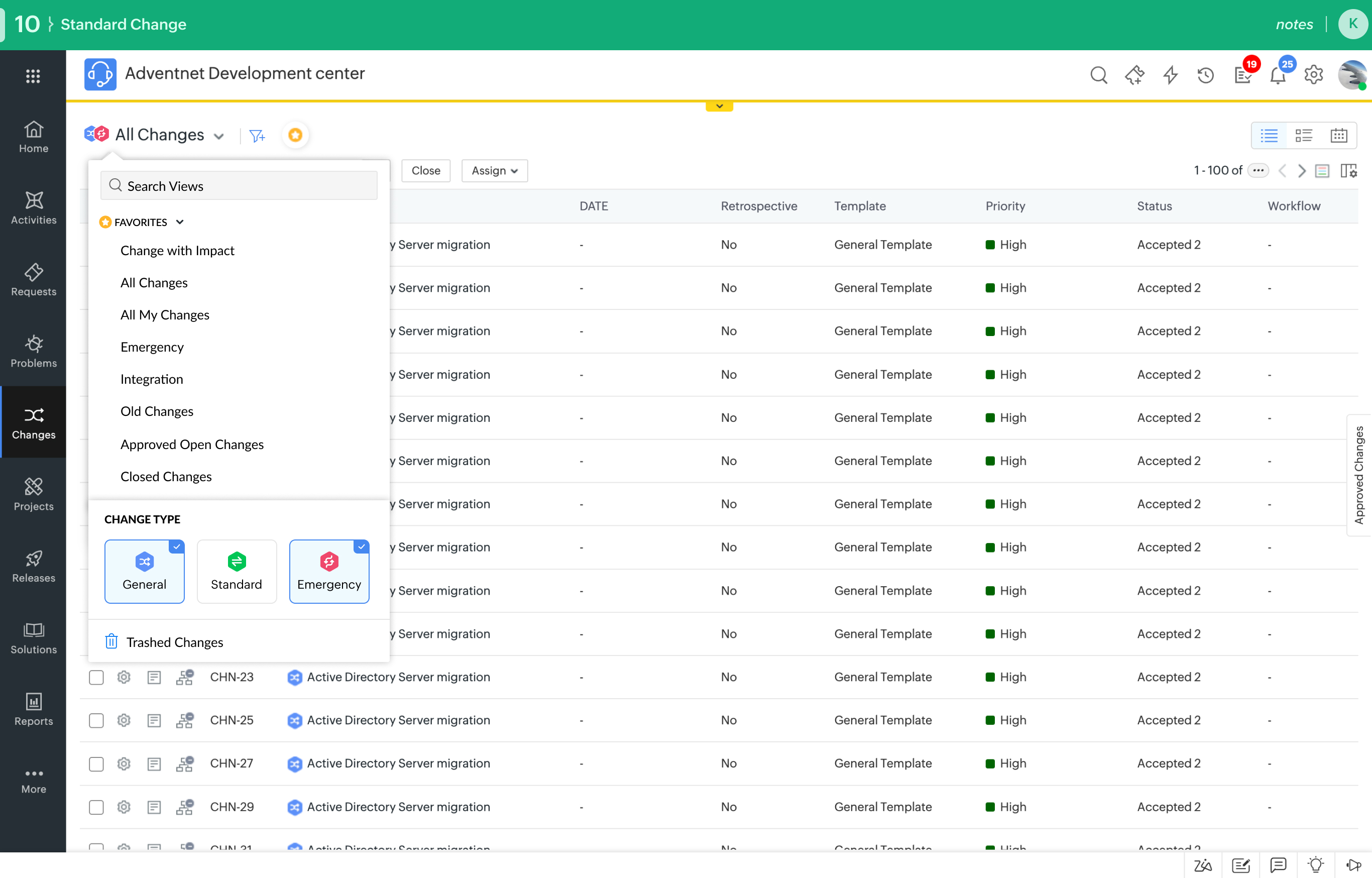1372x878 pixels.
Task: Show total count ellipsis button
Action: [1258, 170]
